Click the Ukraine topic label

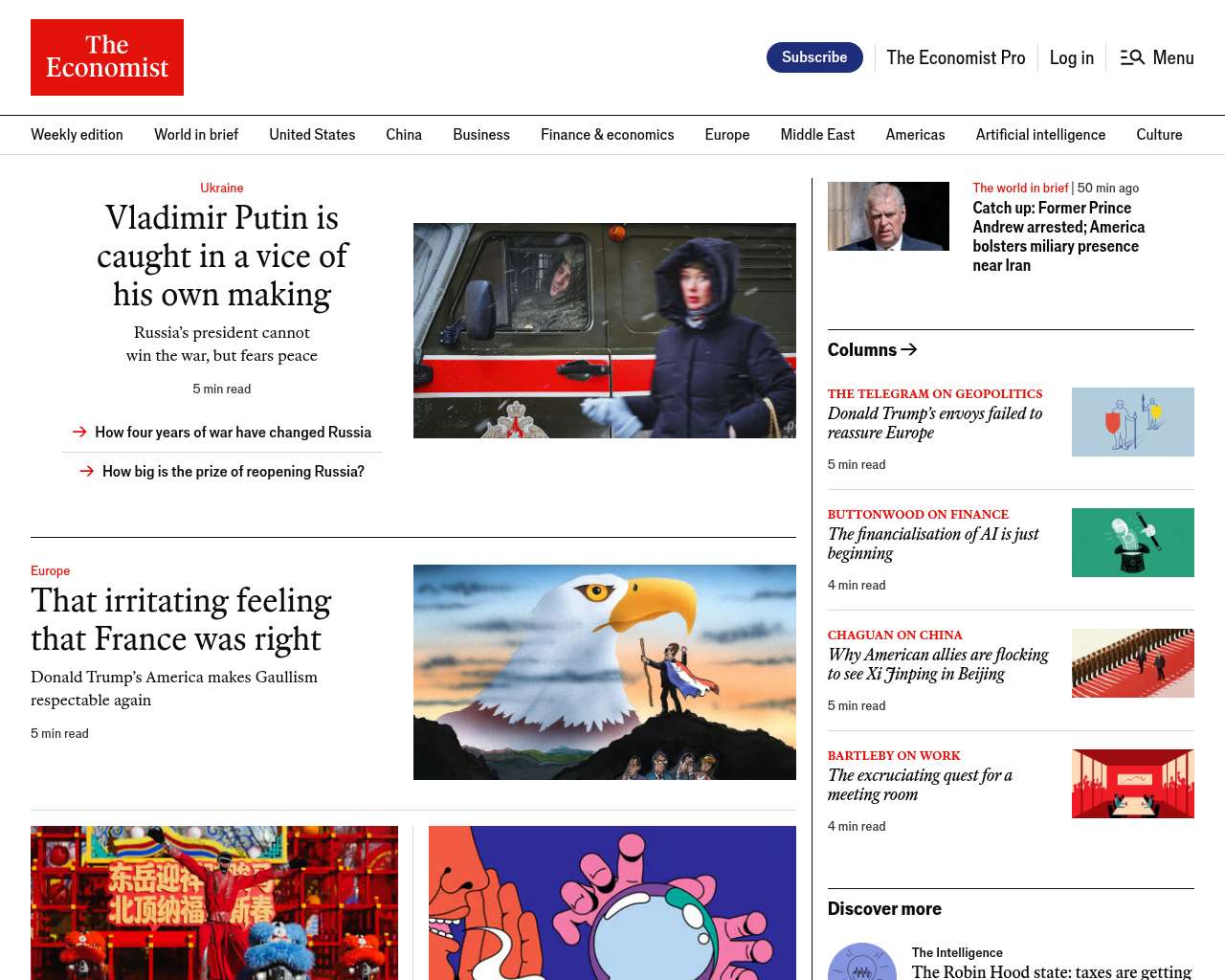(x=222, y=188)
